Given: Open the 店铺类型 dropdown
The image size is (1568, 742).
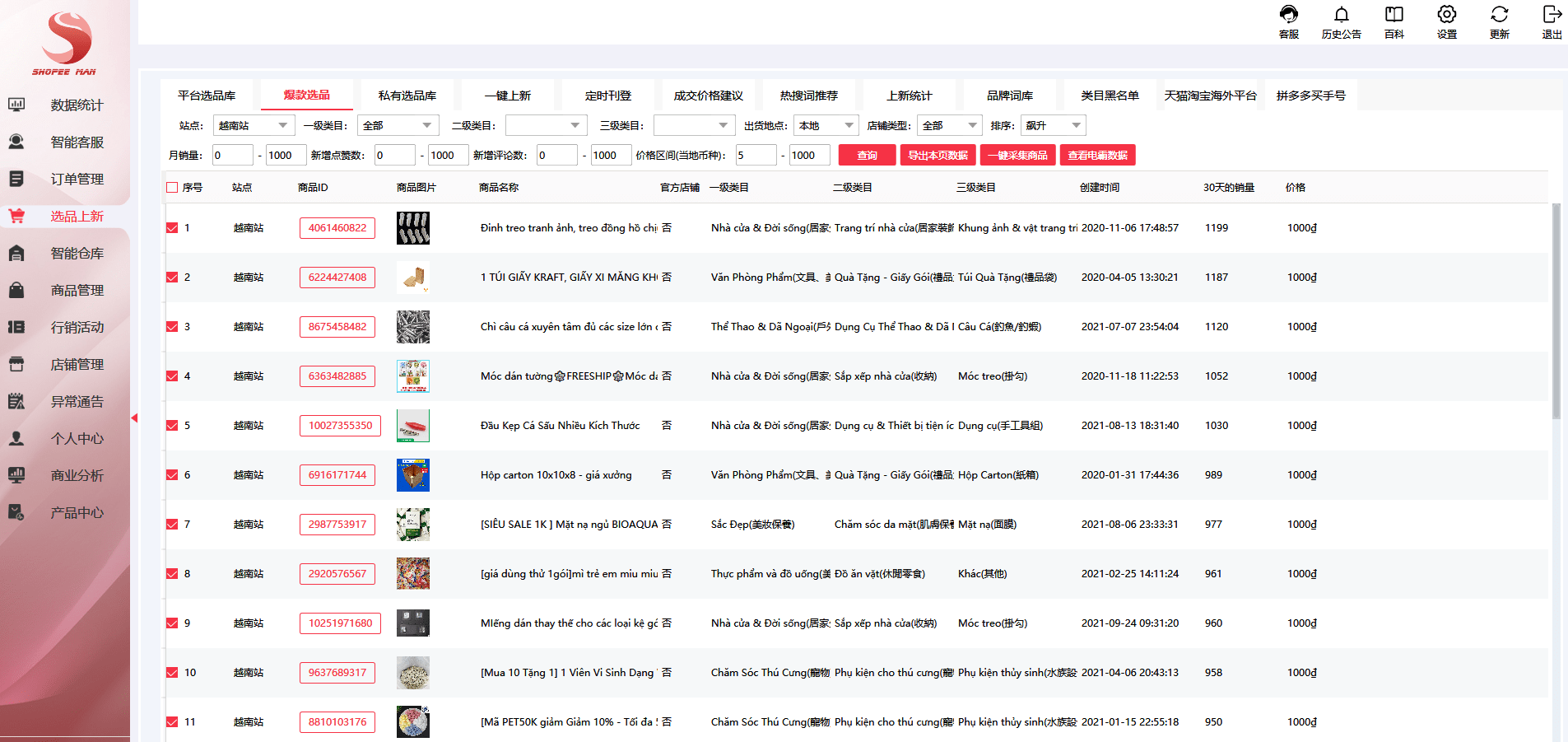Looking at the screenshot, I should 949,125.
